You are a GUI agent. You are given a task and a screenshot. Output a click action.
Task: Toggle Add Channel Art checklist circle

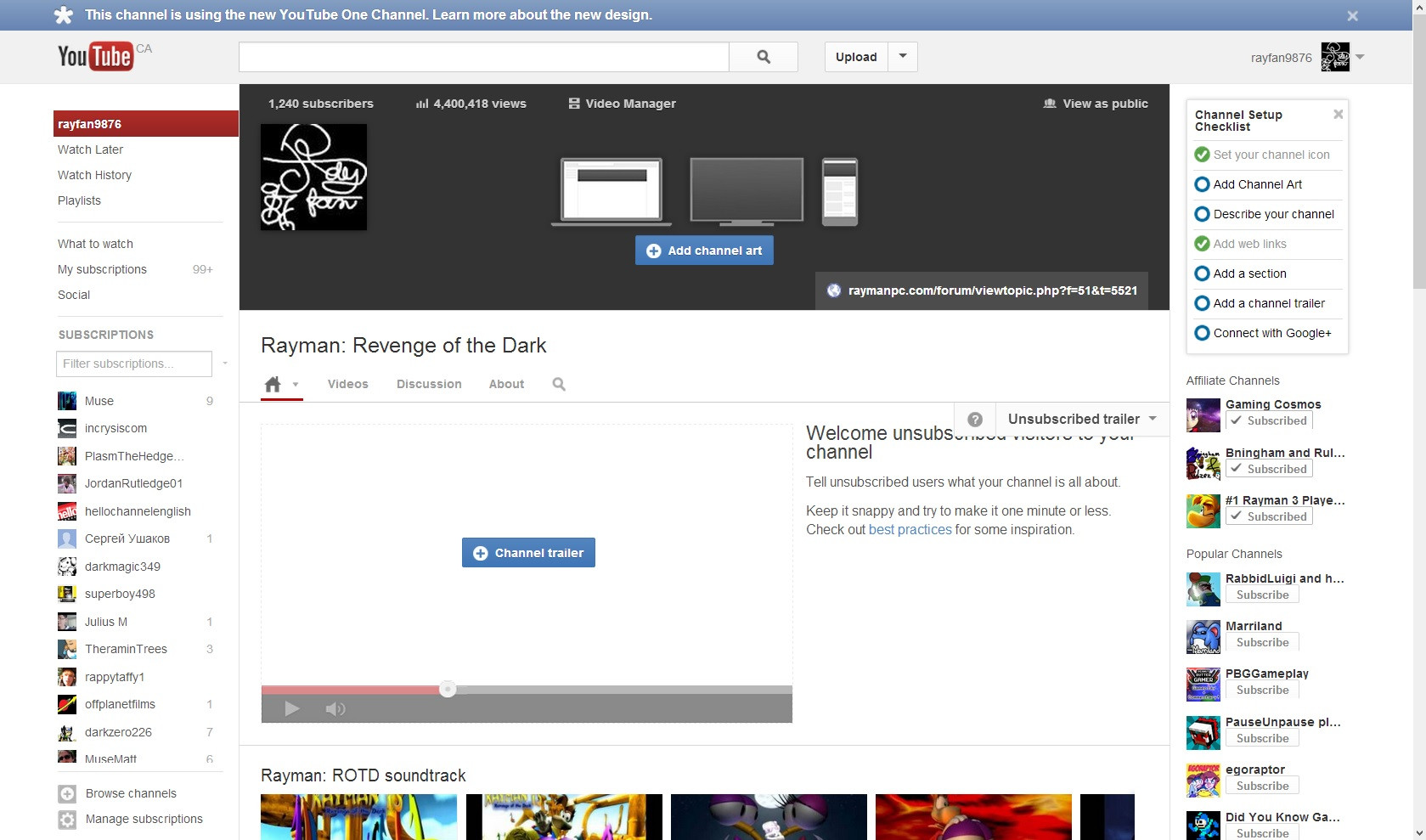click(1202, 184)
